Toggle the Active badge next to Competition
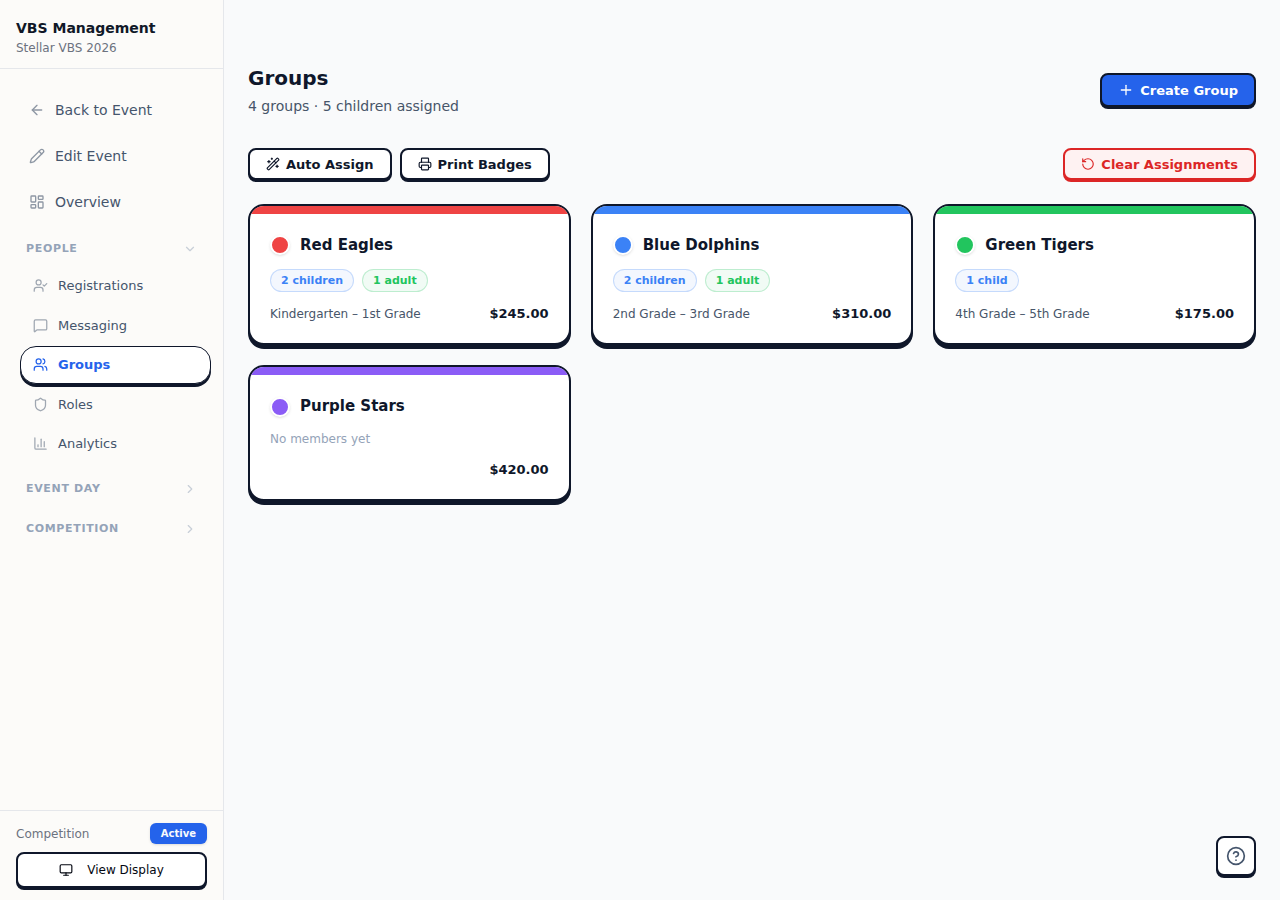 [x=178, y=833]
